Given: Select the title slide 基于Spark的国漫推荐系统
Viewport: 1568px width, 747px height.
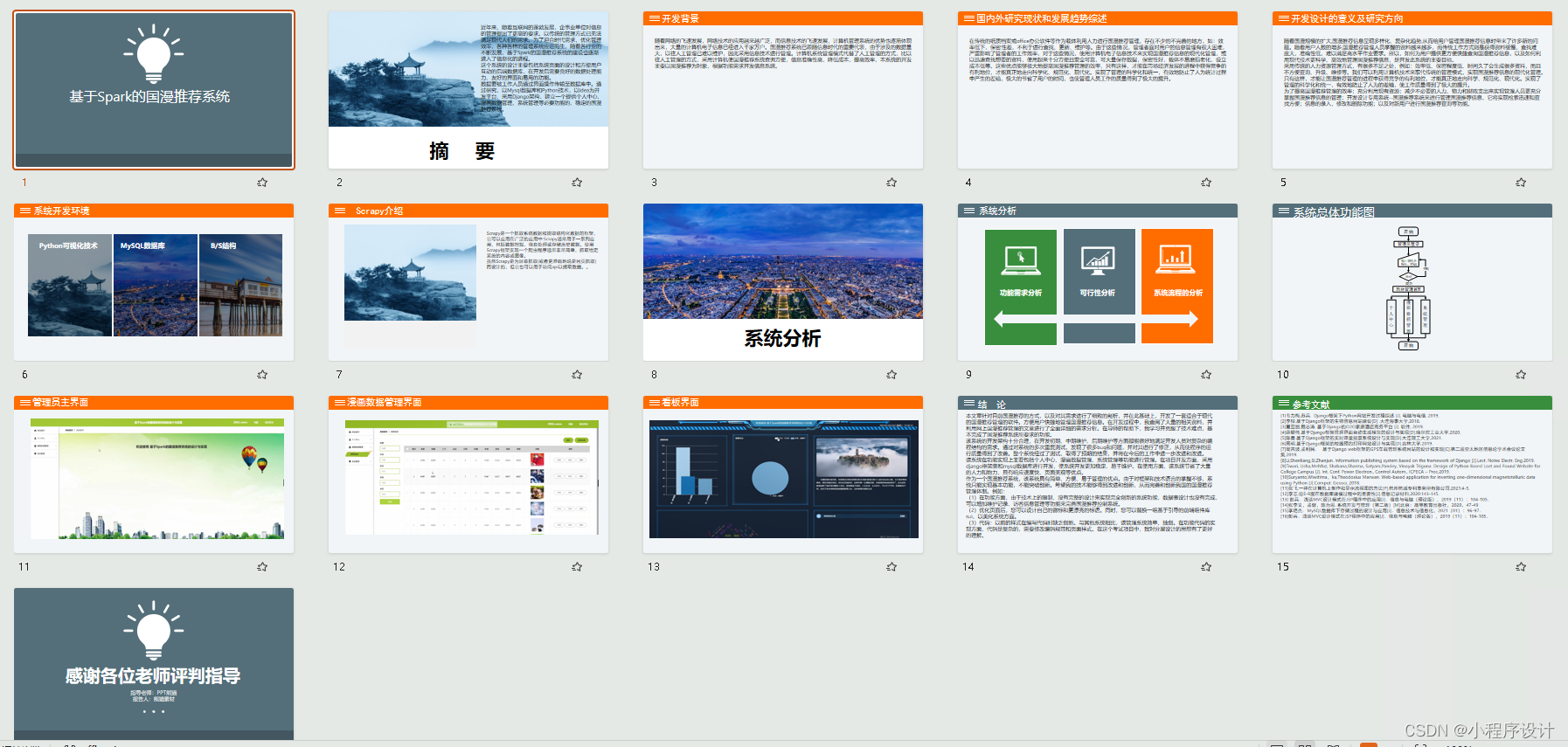Looking at the screenshot, I should (154, 90).
